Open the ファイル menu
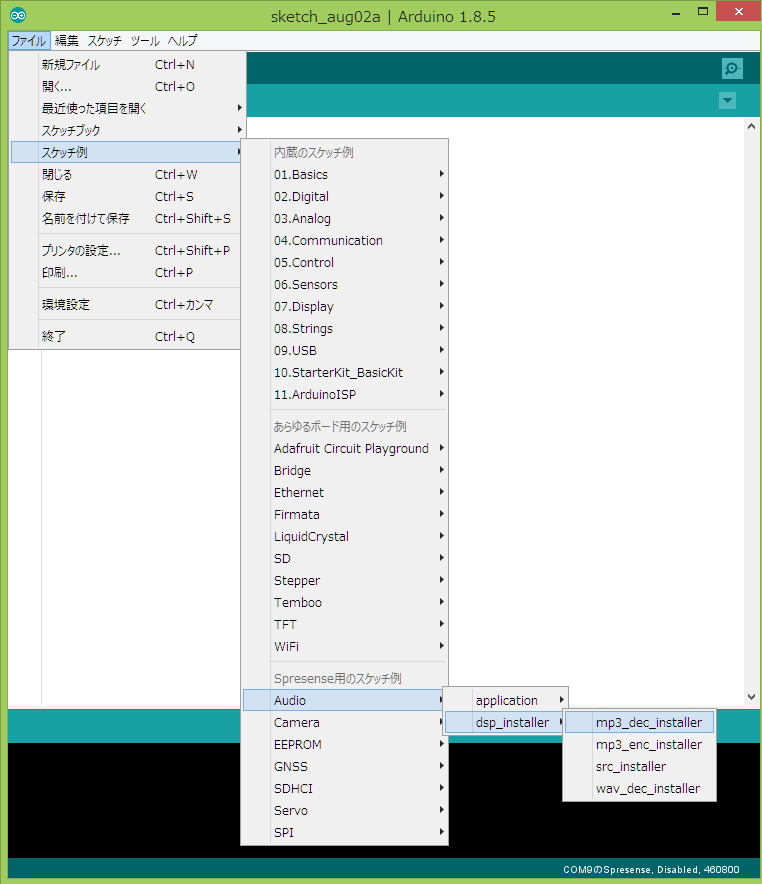The image size is (762, 884). point(29,41)
